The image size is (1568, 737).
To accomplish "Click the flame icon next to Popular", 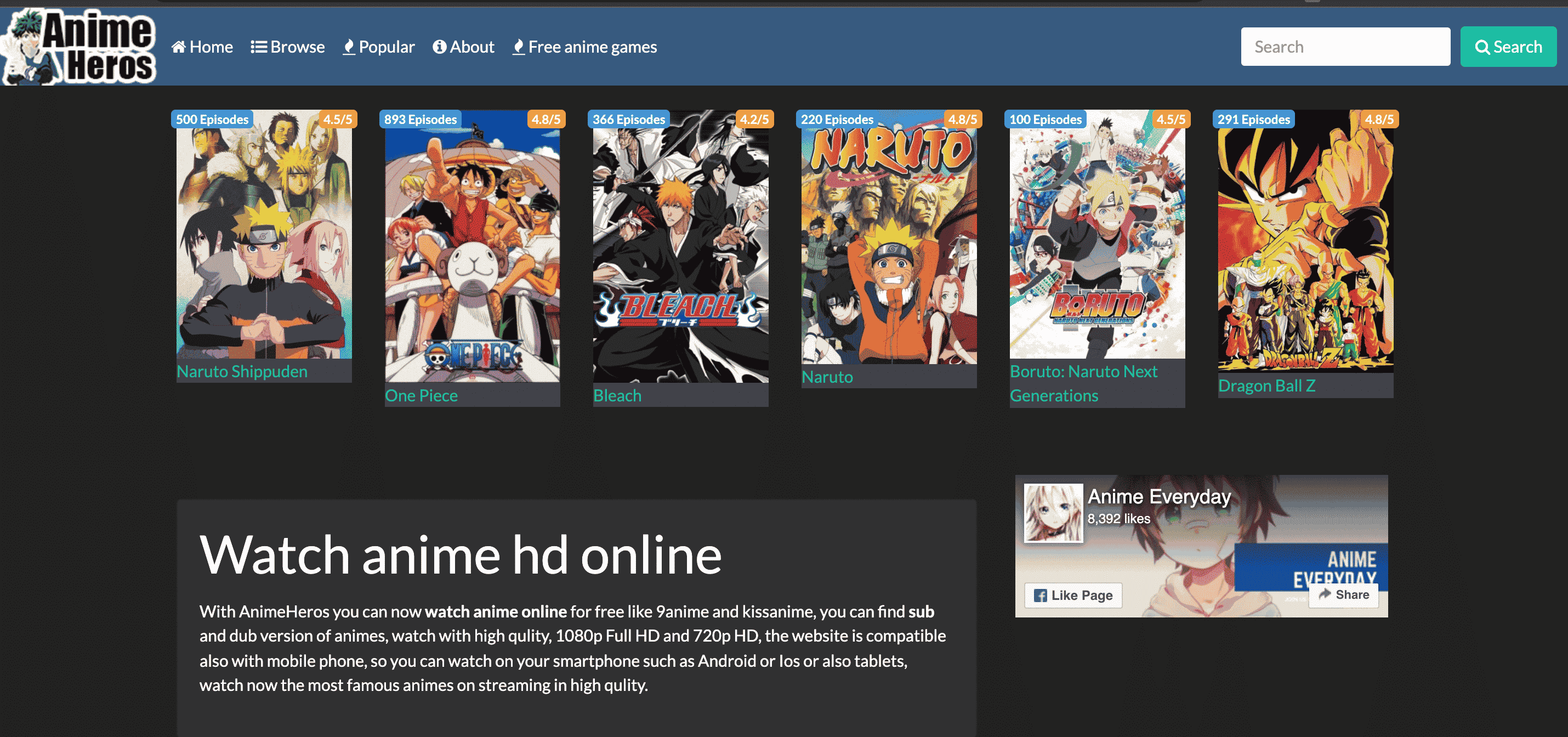I will (x=349, y=47).
